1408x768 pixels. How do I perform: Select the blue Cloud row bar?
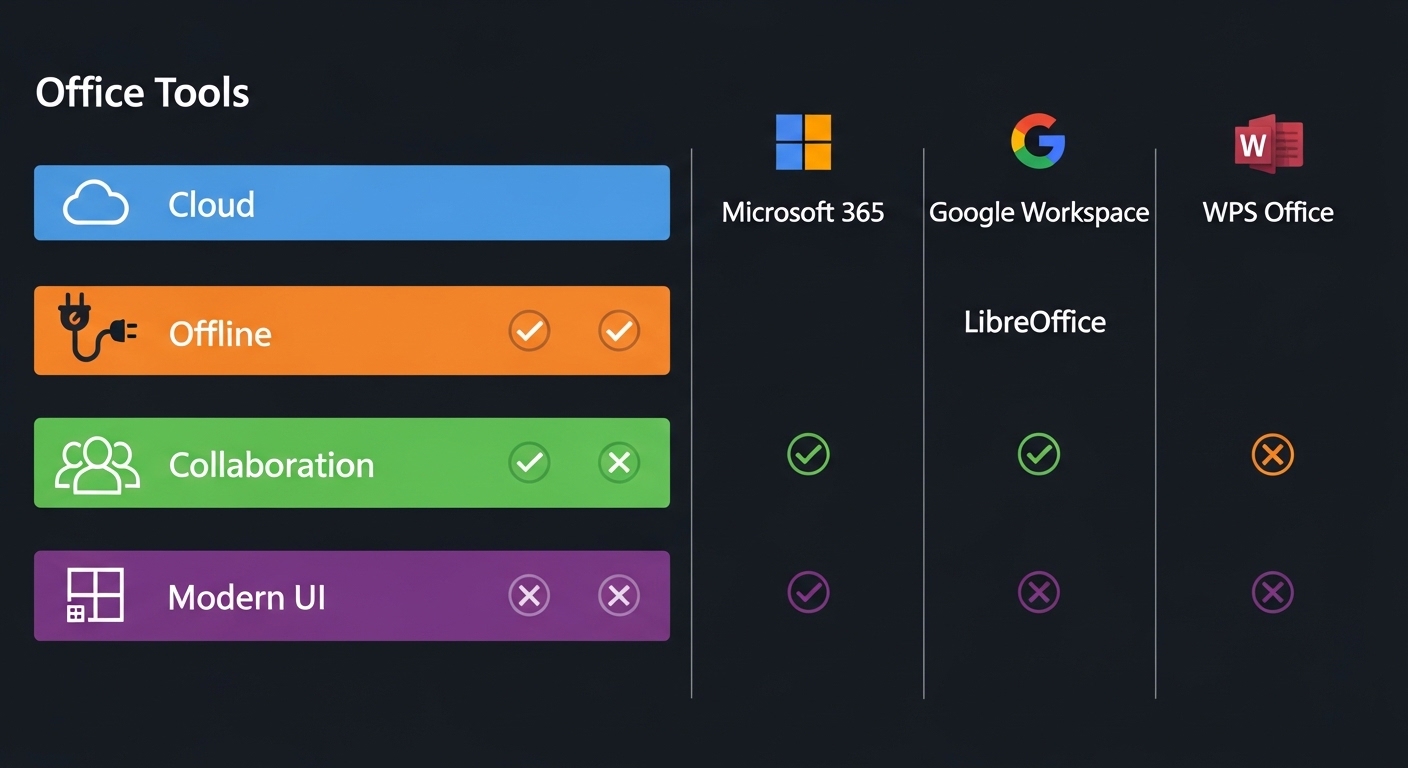[x=352, y=203]
